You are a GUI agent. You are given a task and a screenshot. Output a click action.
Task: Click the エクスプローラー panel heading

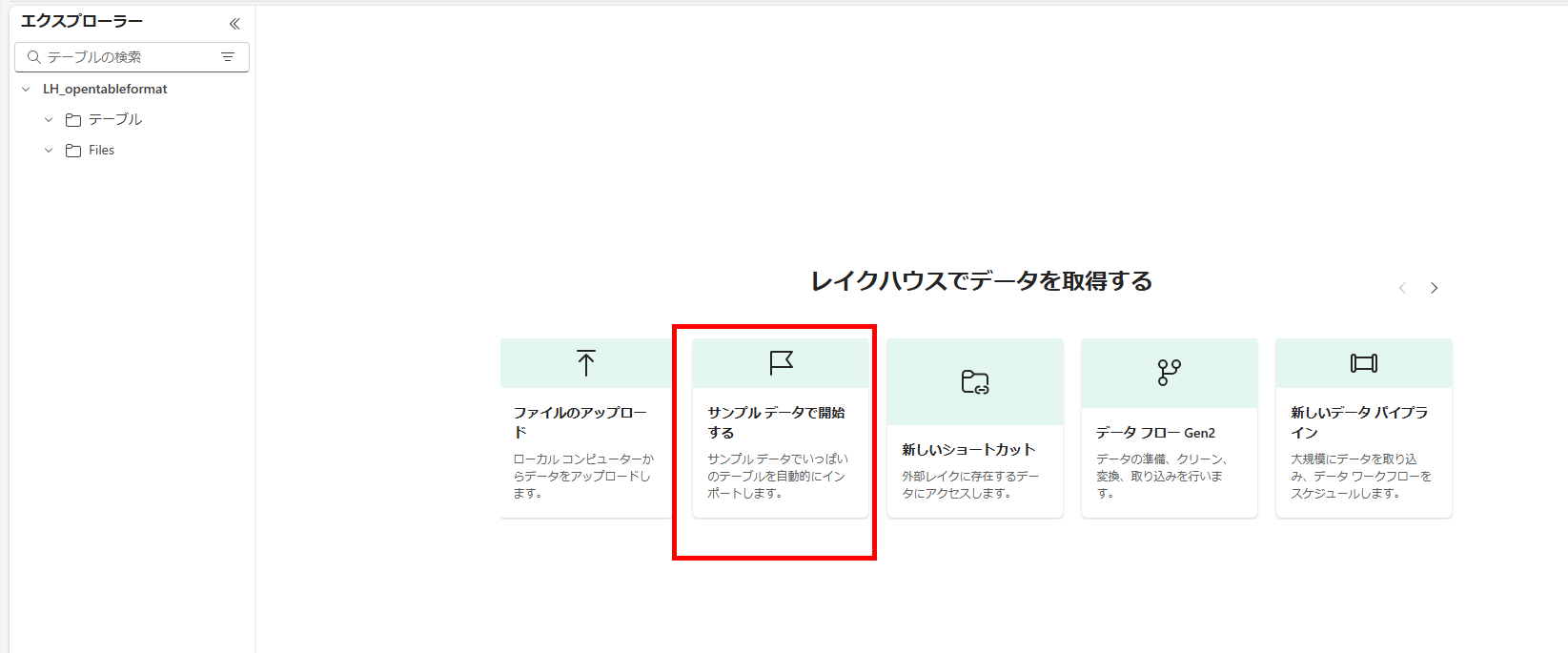82,21
